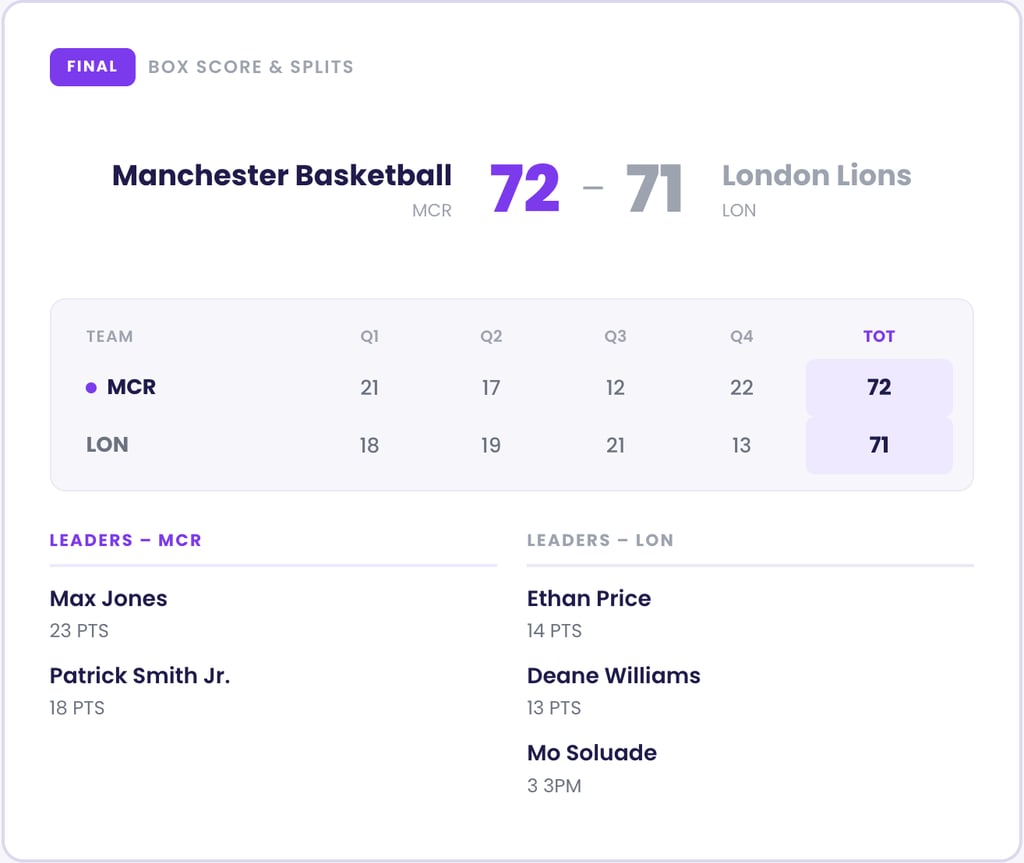Open Ethan Price player entry

pyautogui.click(x=588, y=599)
